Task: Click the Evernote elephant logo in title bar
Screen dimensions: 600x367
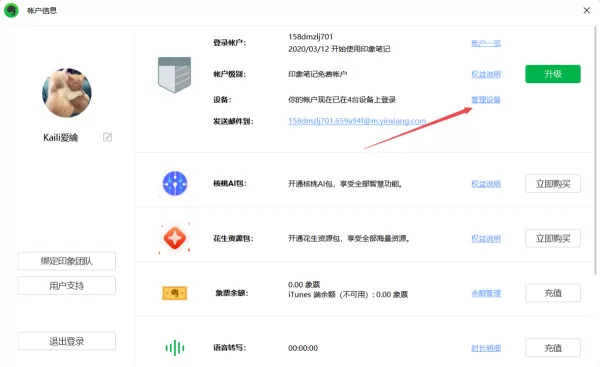Action: (11, 10)
